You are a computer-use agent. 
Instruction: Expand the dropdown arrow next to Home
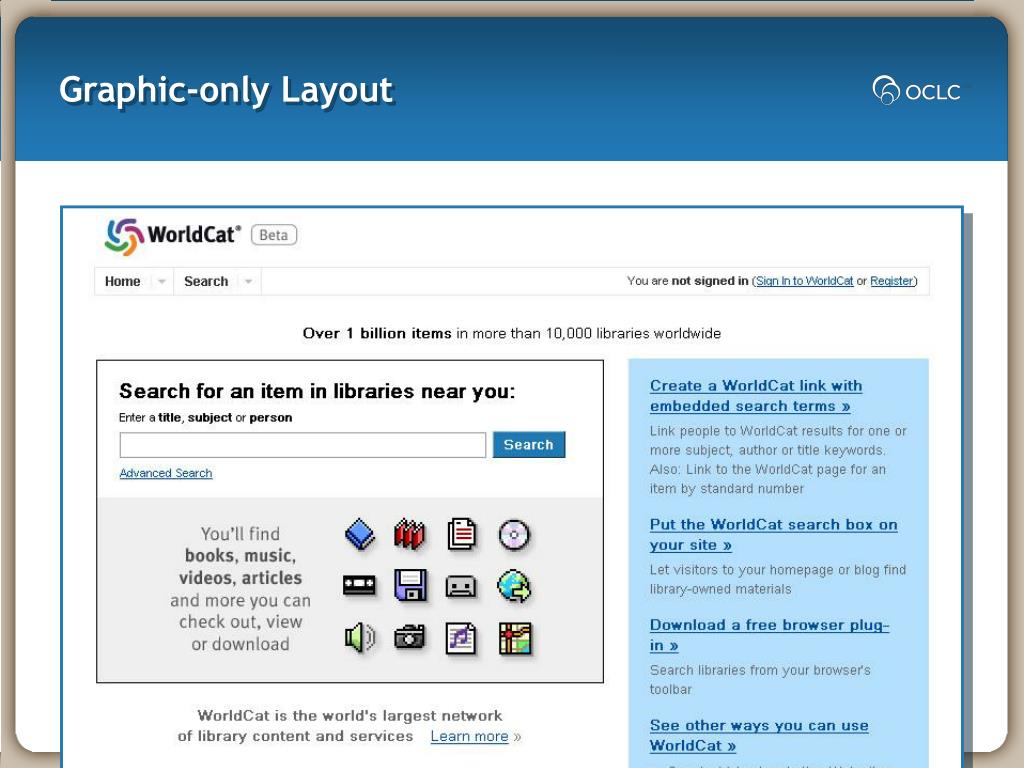point(161,281)
